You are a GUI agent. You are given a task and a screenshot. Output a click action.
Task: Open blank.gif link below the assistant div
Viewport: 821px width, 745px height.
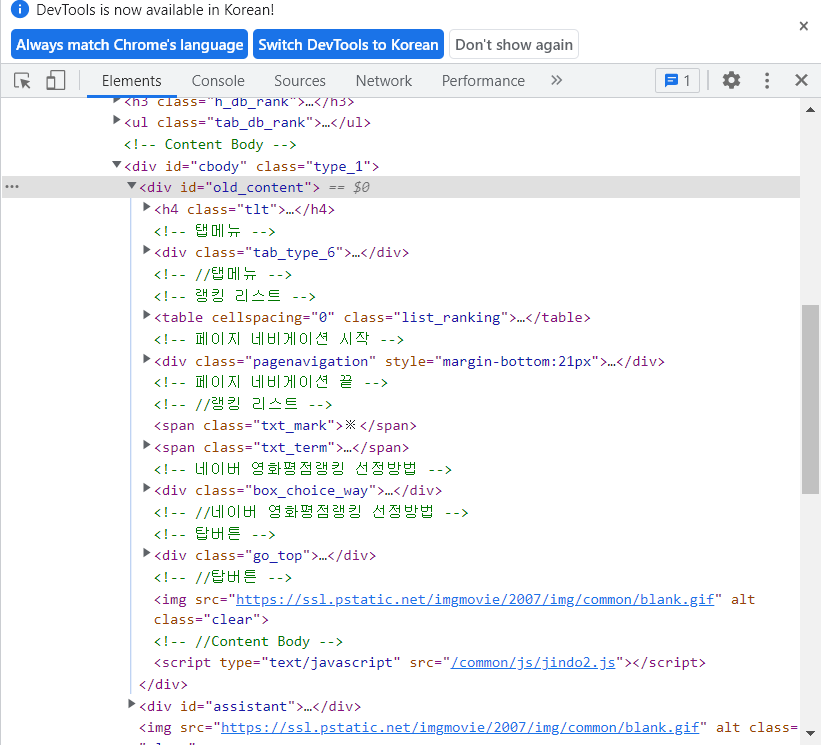(x=460, y=728)
